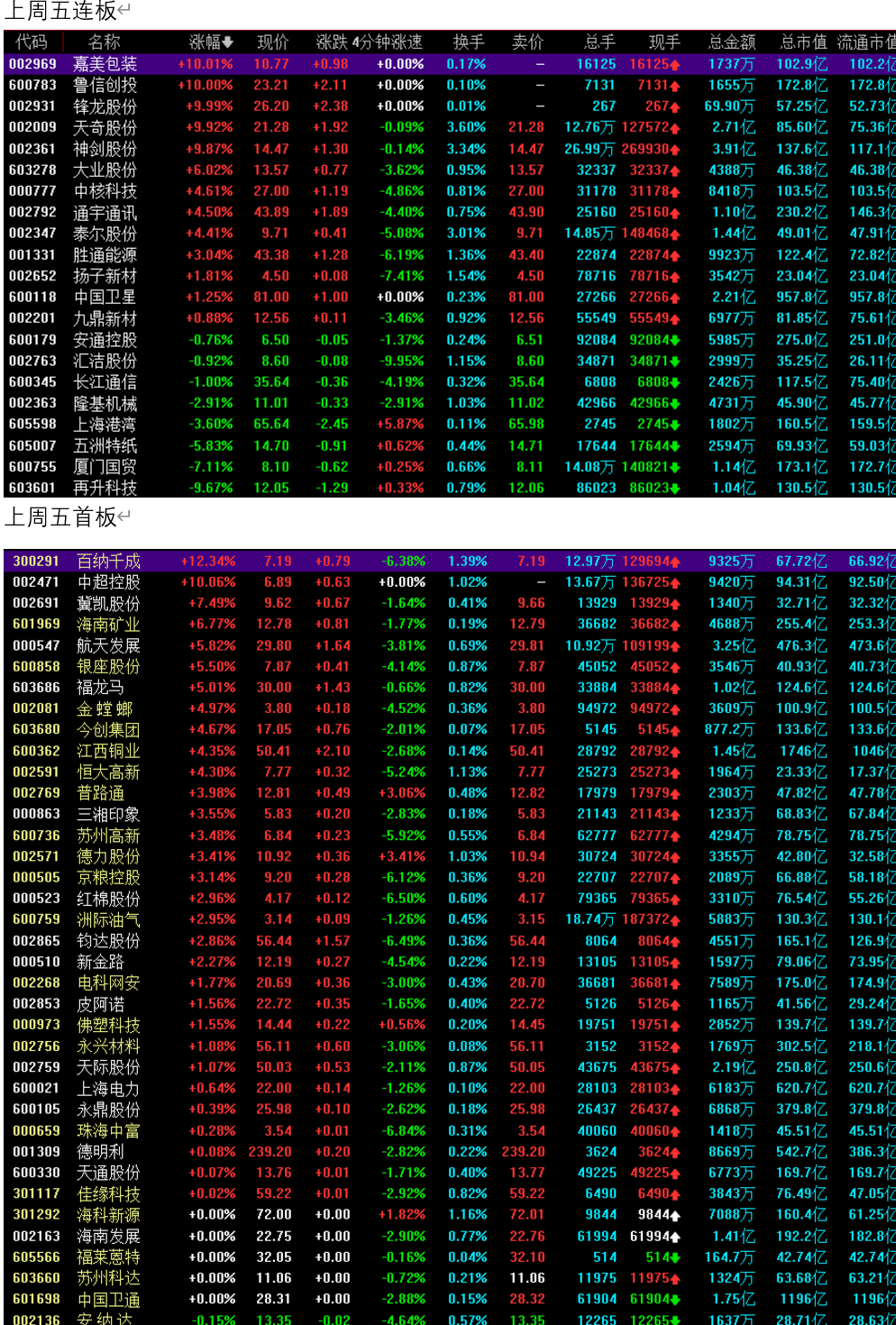This screenshot has height=1325, width=896.
Task: Select stock 汇洁股份
Action: click(105, 361)
